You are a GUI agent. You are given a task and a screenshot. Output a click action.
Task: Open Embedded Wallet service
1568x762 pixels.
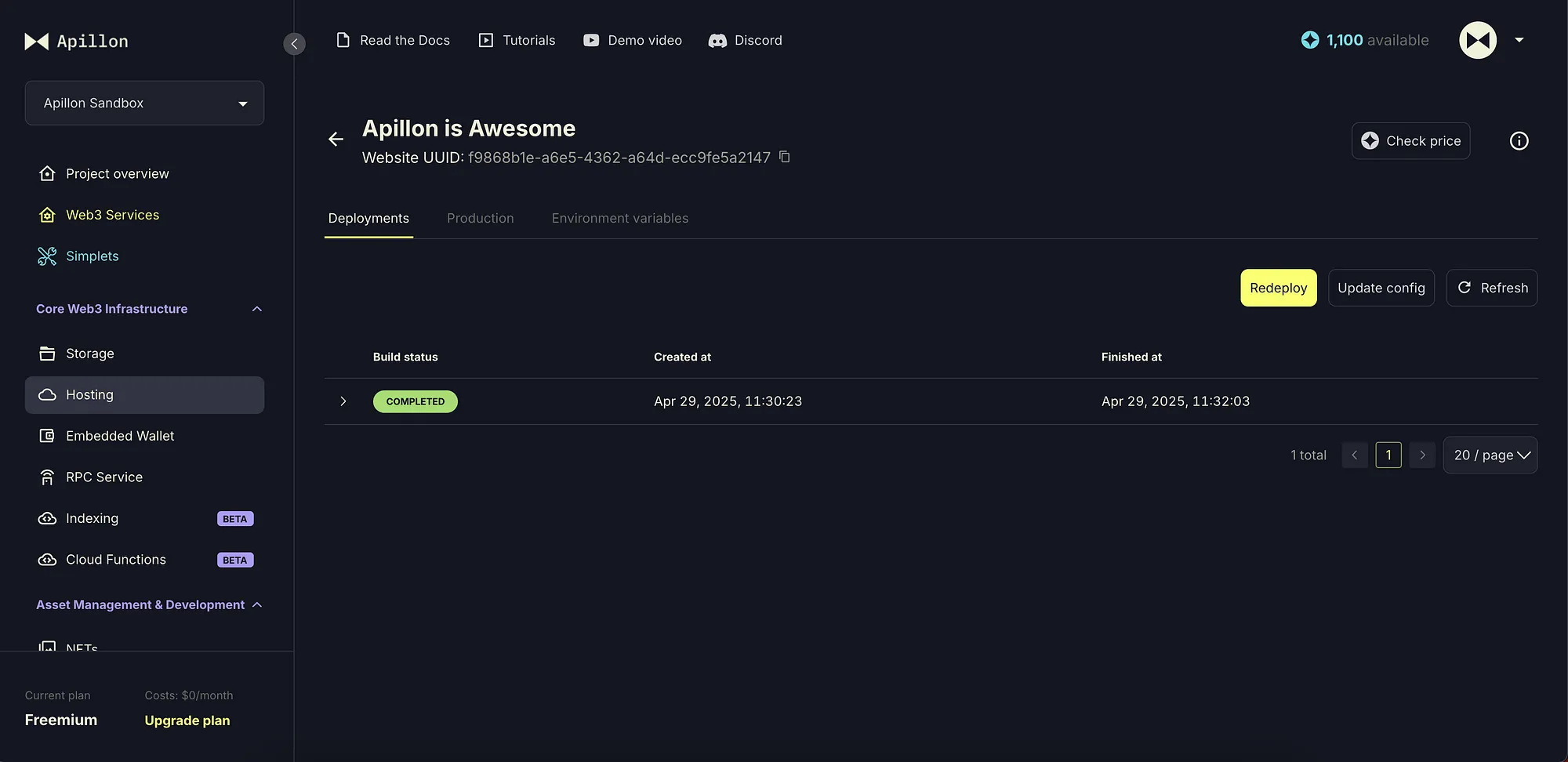[x=144, y=436]
